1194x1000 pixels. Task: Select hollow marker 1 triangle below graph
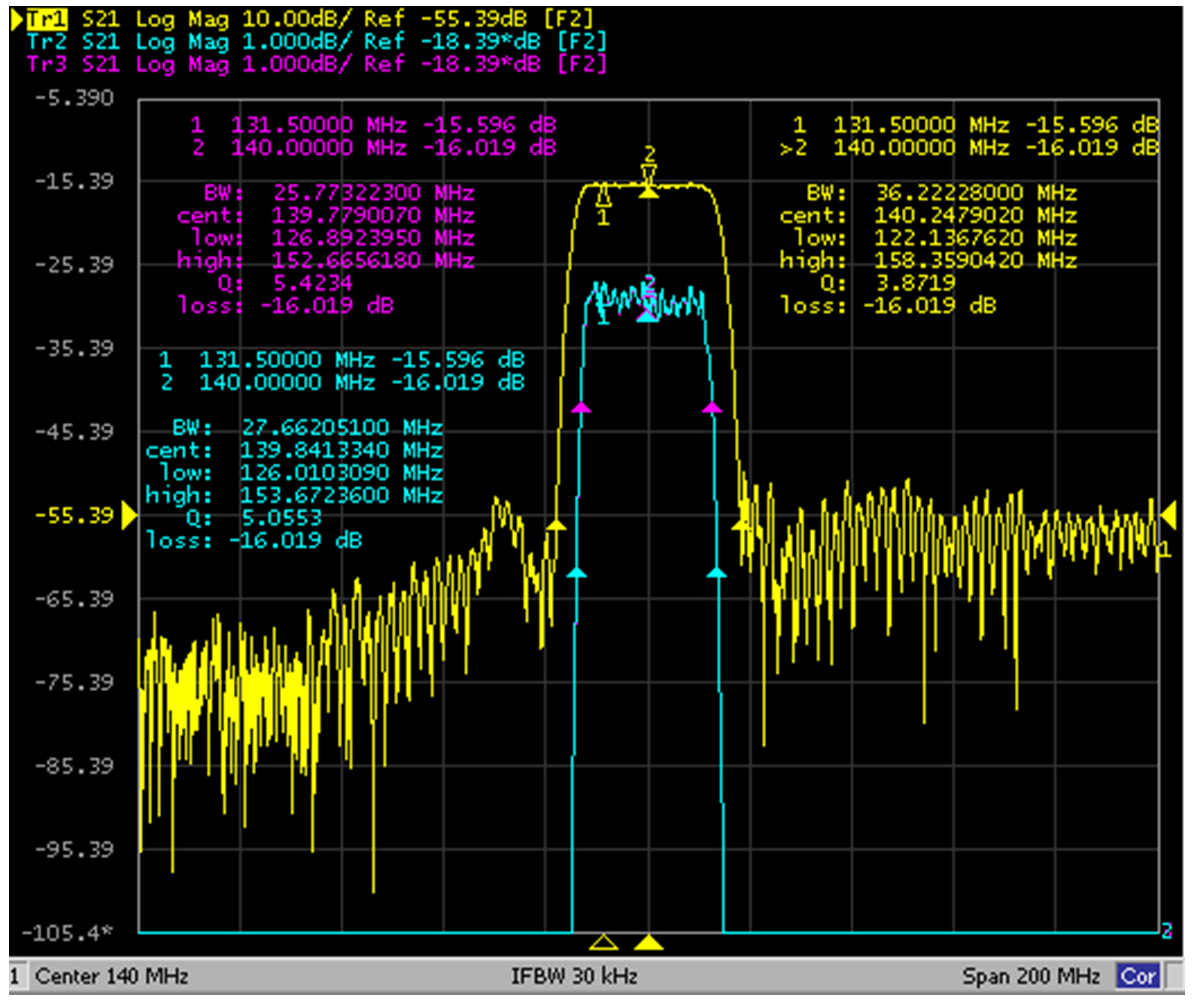(604, 943)
